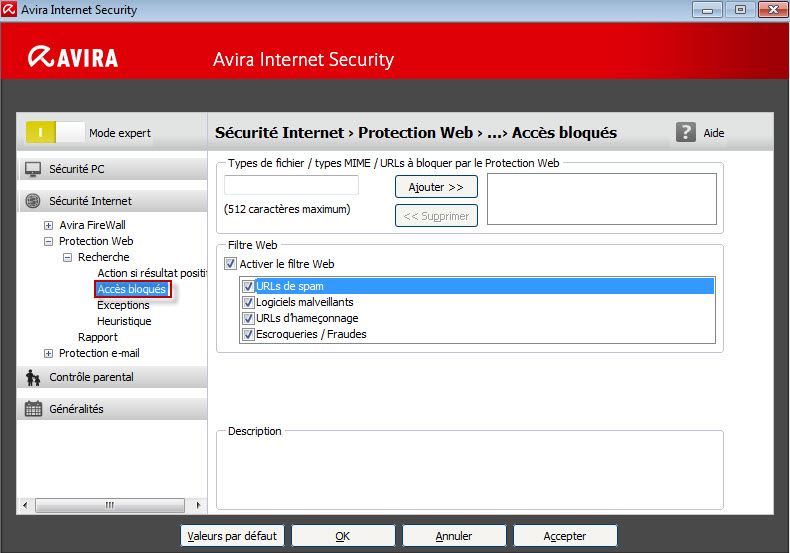The width and height of the screenshot is (790, 553).
Task: Close the Avira Internet Security window
Action: click(773, 10)
